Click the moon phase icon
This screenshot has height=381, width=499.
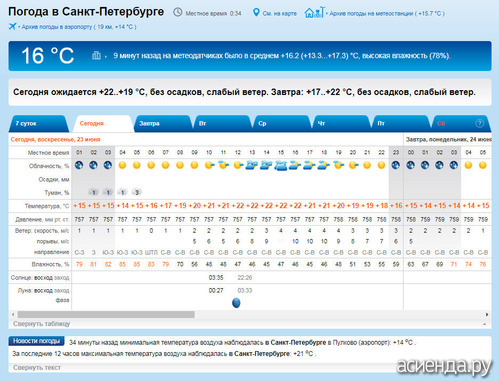[x=236, y=303]
